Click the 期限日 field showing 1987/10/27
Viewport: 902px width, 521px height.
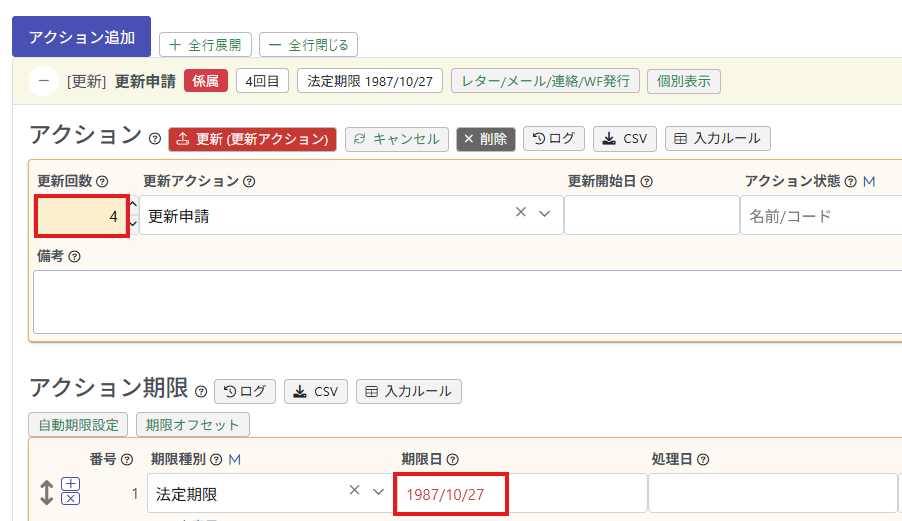click(450, 494)
